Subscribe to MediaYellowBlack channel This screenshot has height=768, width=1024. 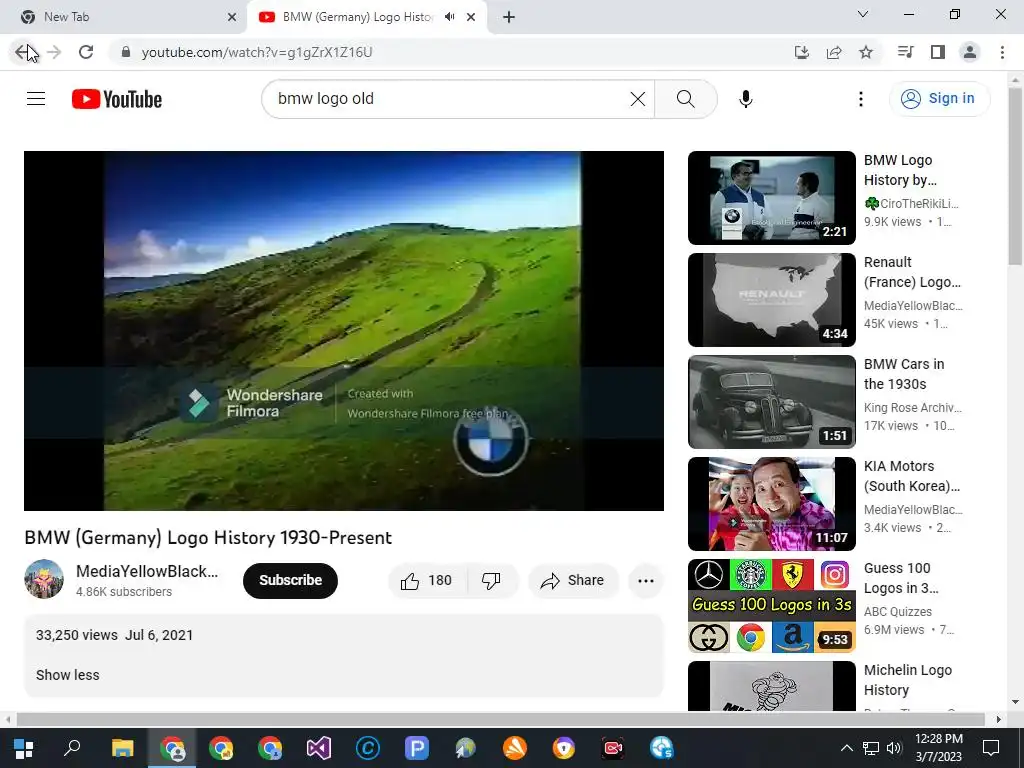290,581
